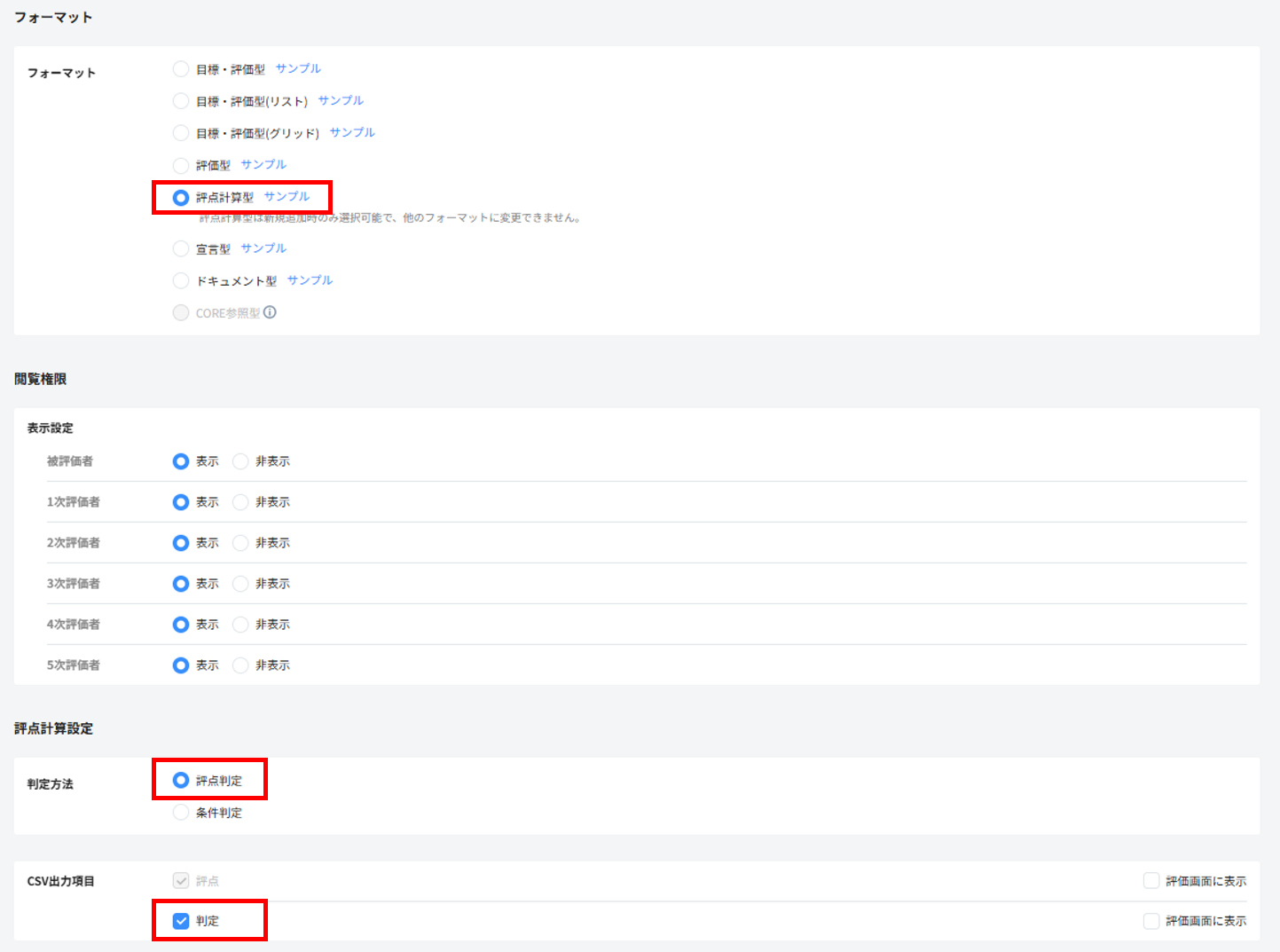Screen dimensions: 1280x952
Task: Select the 目標・評価型(グリッド) radio button
Action: pyautogui.click(x=181, y=133)
